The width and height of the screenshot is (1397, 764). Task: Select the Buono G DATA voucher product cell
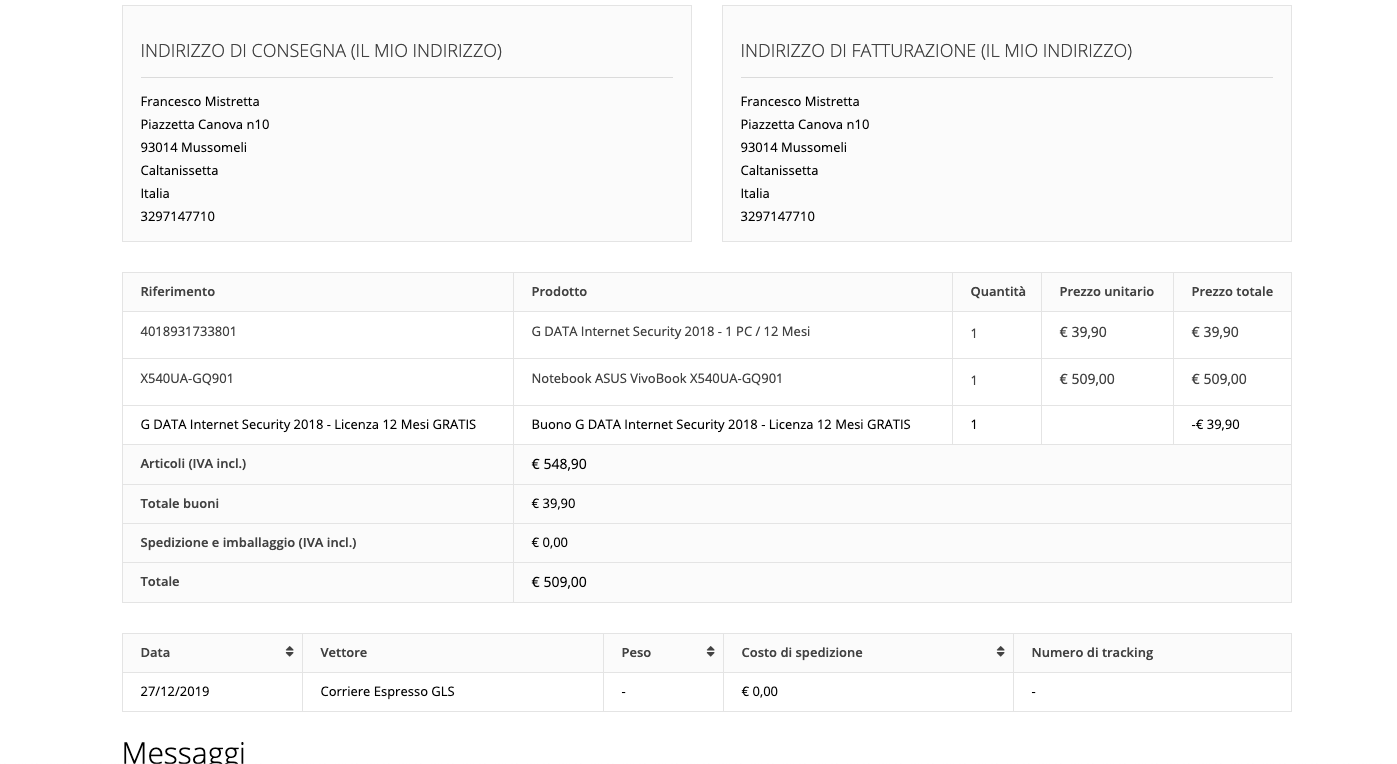(720, 425)
